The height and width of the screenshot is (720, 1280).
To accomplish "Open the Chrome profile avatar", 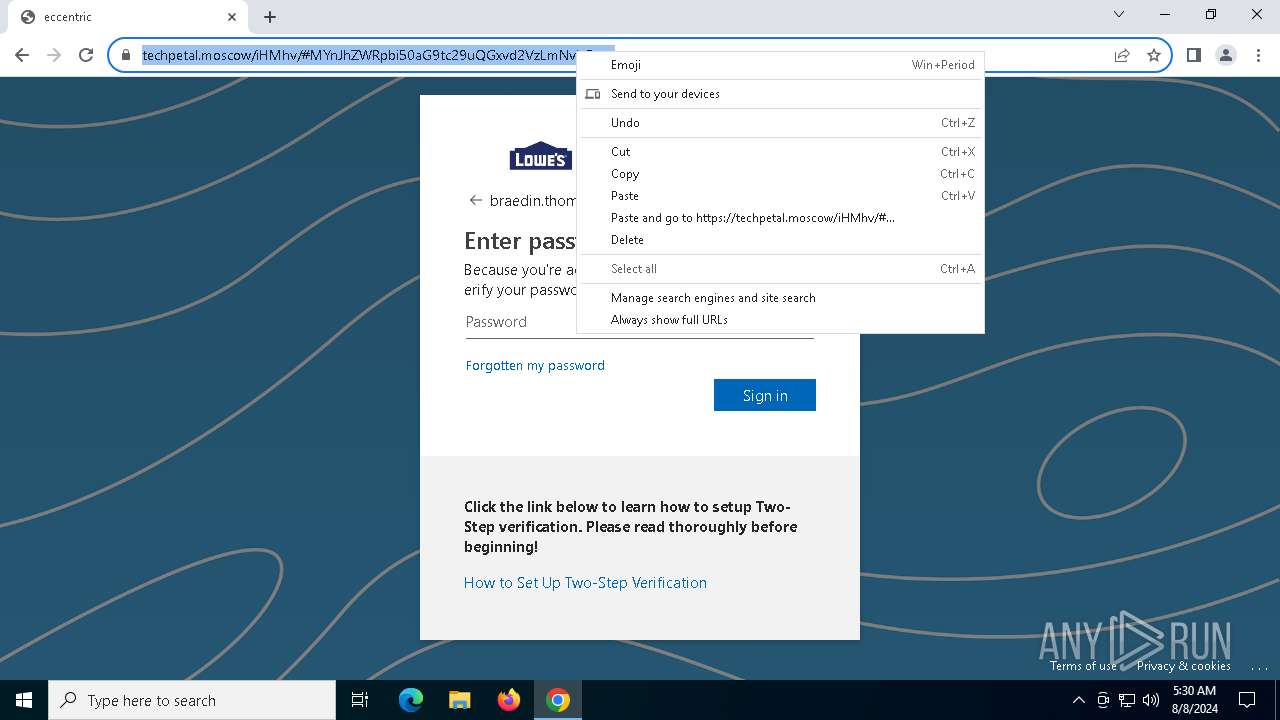I will tap(1226, 56).
